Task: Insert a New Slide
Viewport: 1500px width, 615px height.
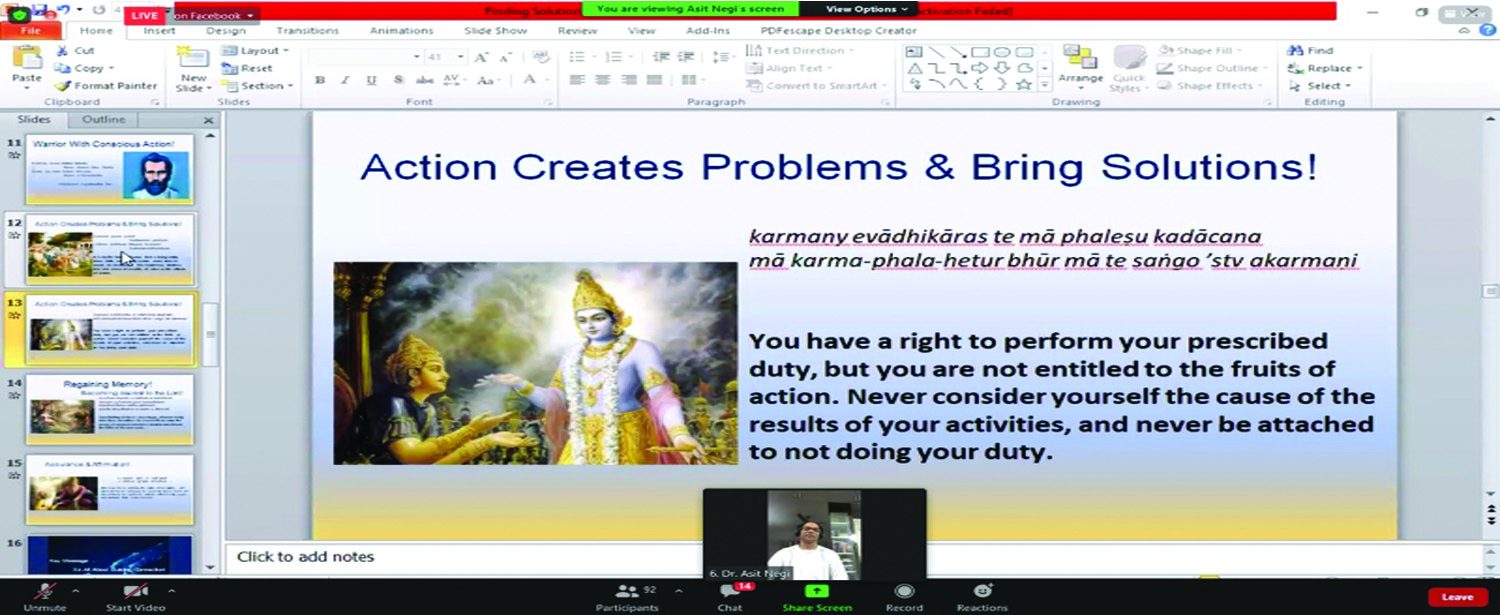Action: pyautogui.click(x=192, y=62)
